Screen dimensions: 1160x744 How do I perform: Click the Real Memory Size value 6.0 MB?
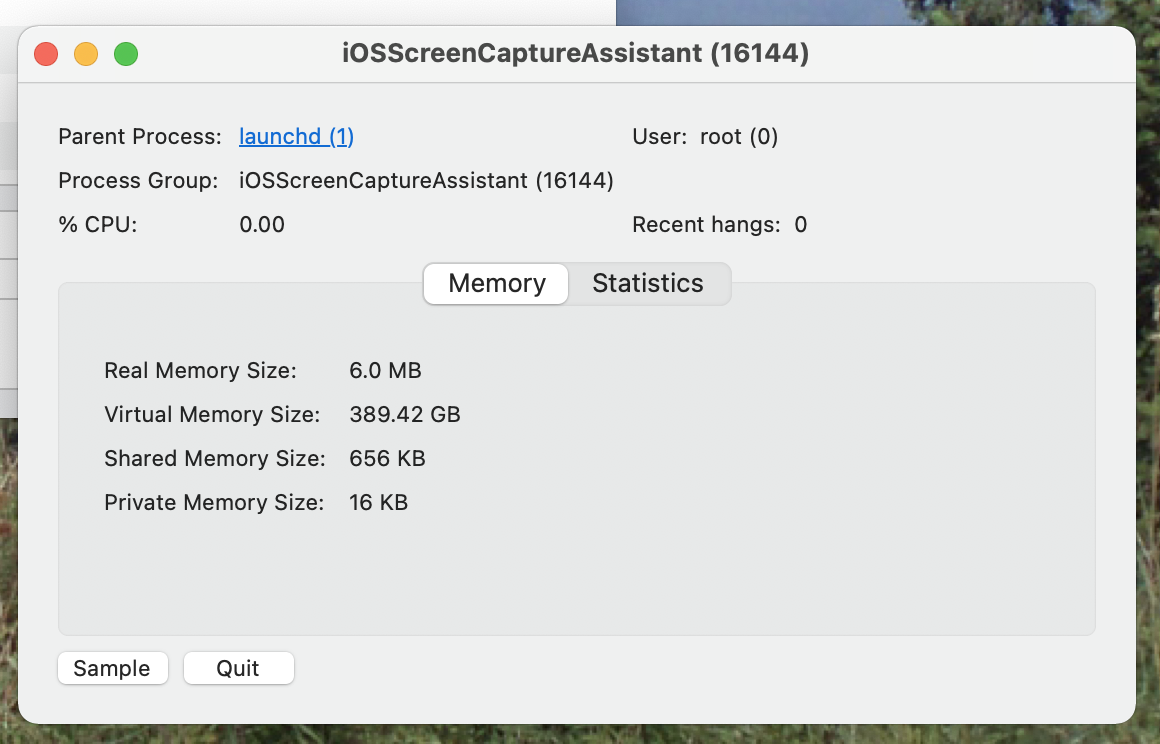coord(385,371)
